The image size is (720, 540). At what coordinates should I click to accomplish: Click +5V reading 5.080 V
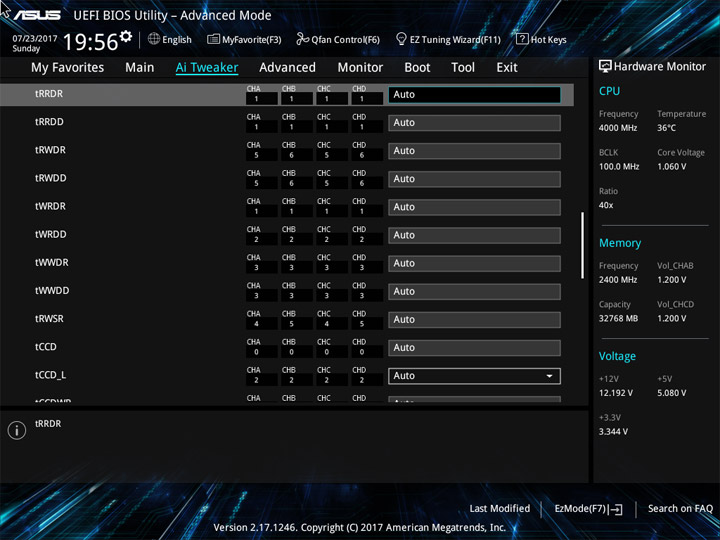[672, 393]
